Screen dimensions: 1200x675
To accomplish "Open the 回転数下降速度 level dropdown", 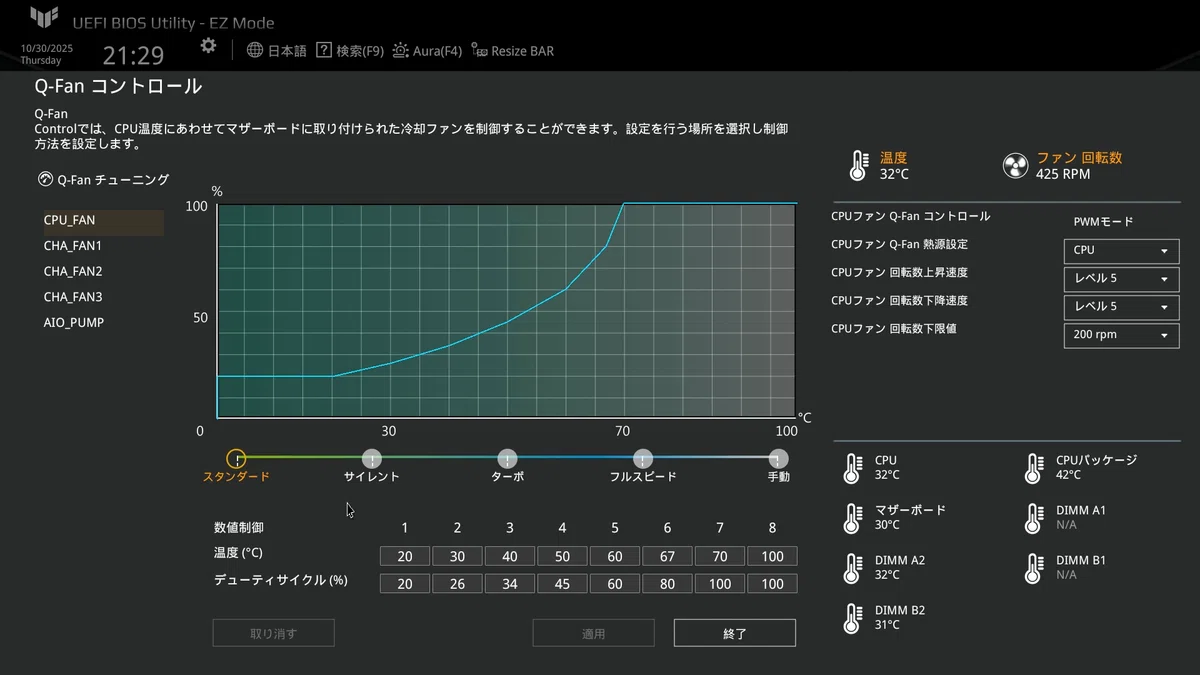I will (x=1121, y=307).
